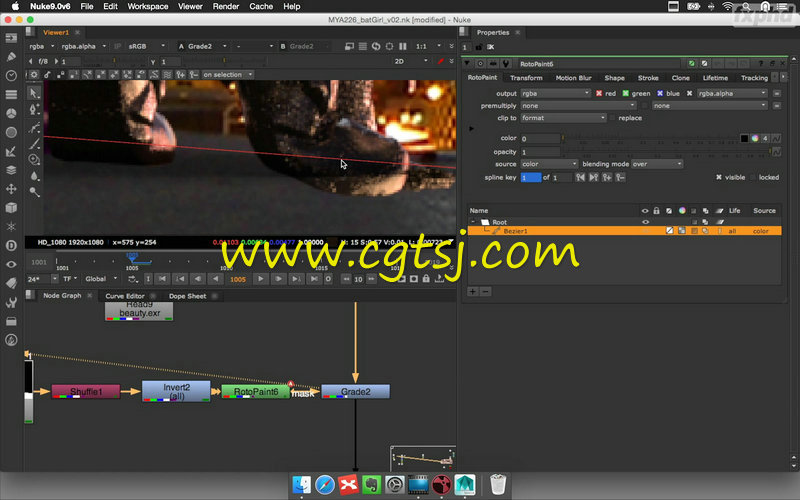This screenshot has height=500, width=800.
Task: Open the Filter nodes menu icon
Action: click(11, 132)
